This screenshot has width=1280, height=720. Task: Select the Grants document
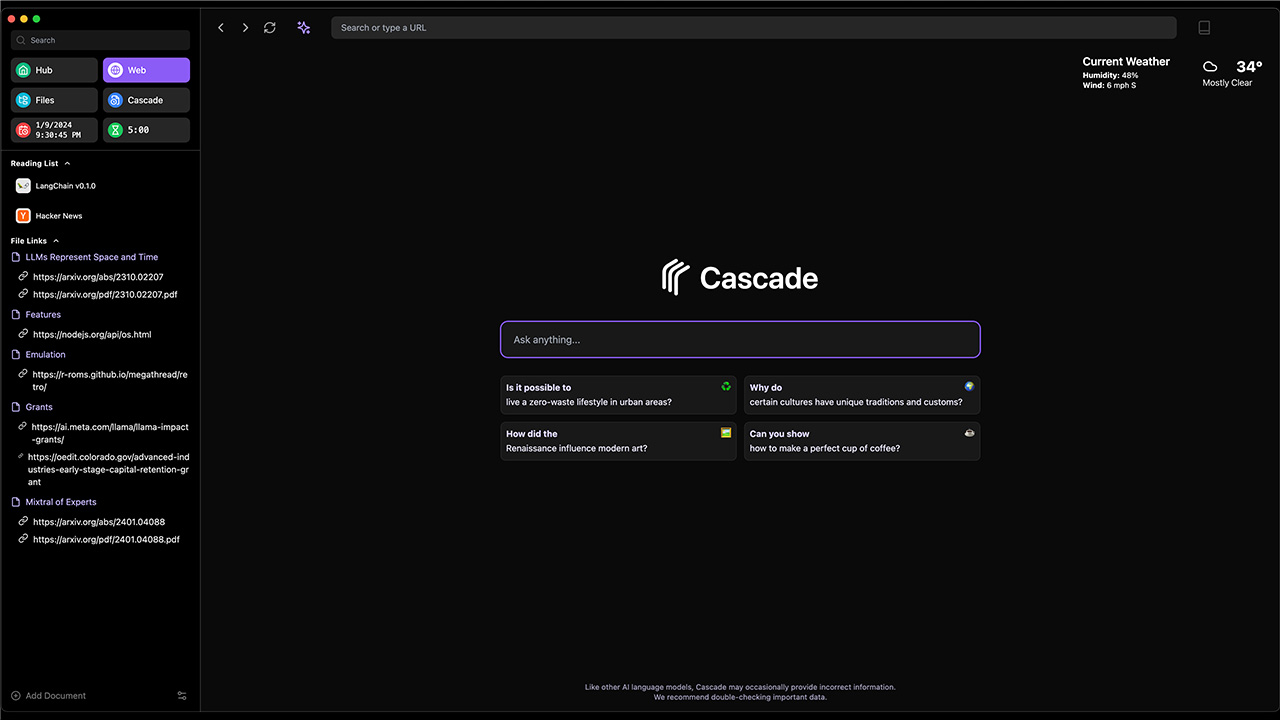pyautogui.click(x=39, y=407)
